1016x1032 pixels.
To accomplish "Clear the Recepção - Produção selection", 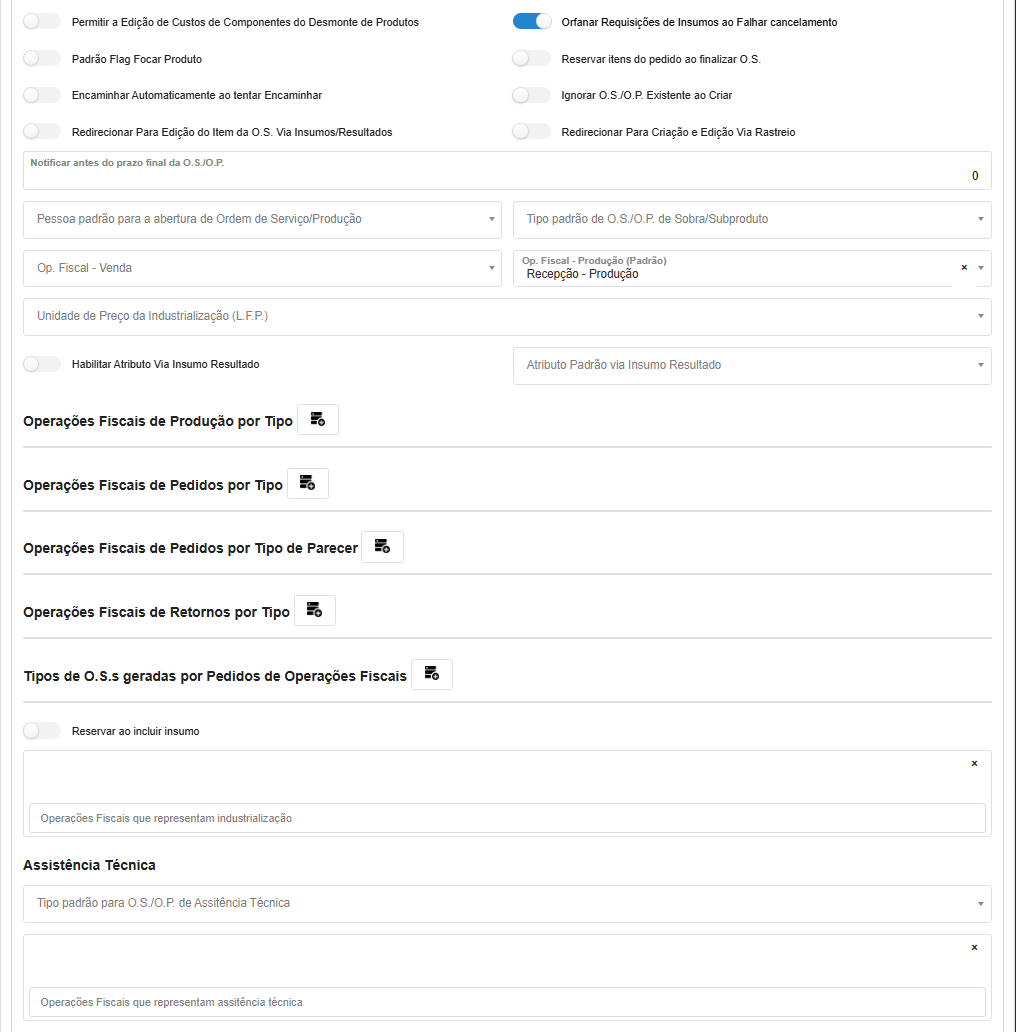I will pos(964,267).
